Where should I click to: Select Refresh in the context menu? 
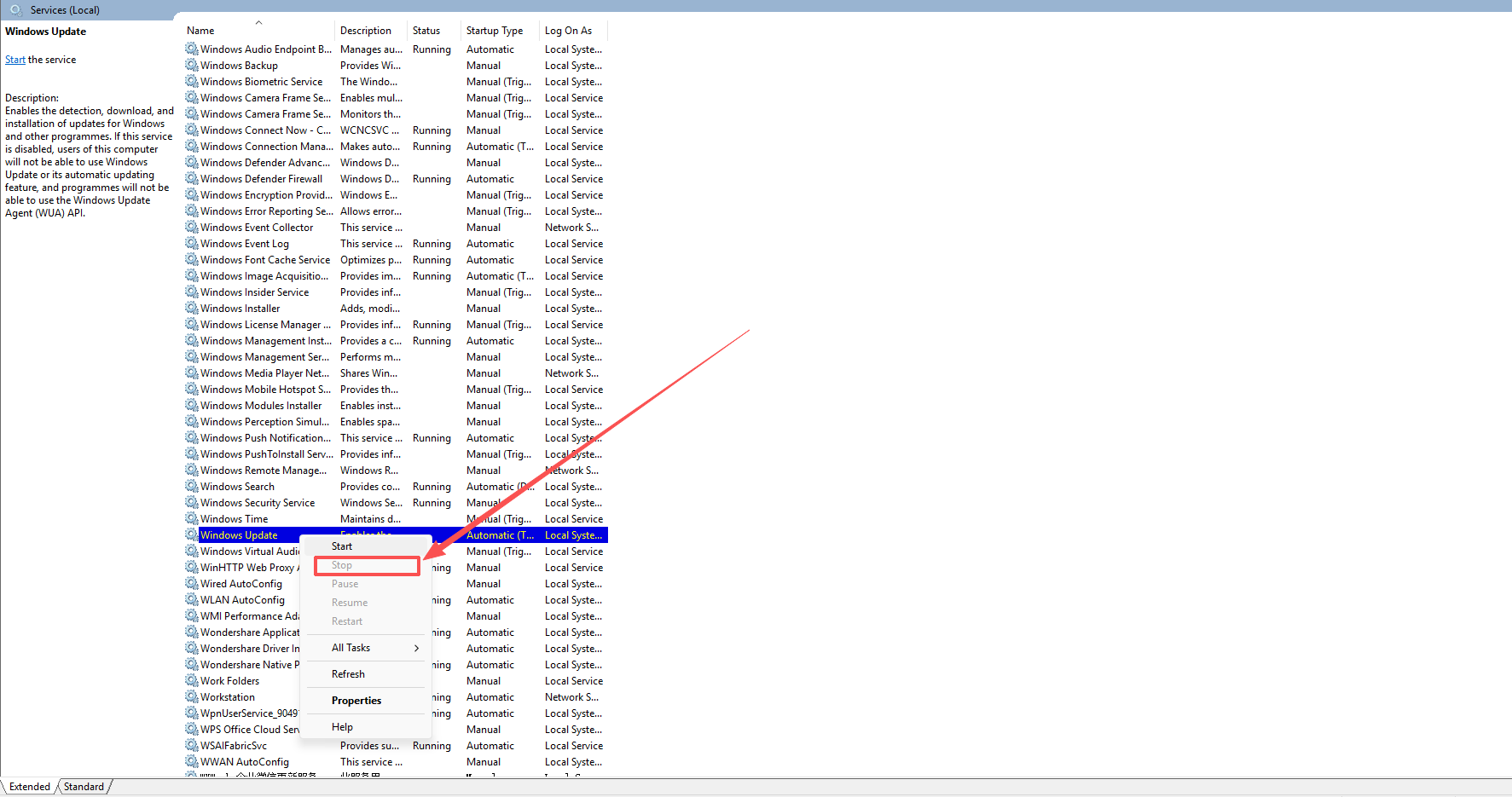(x=348, y=674)
